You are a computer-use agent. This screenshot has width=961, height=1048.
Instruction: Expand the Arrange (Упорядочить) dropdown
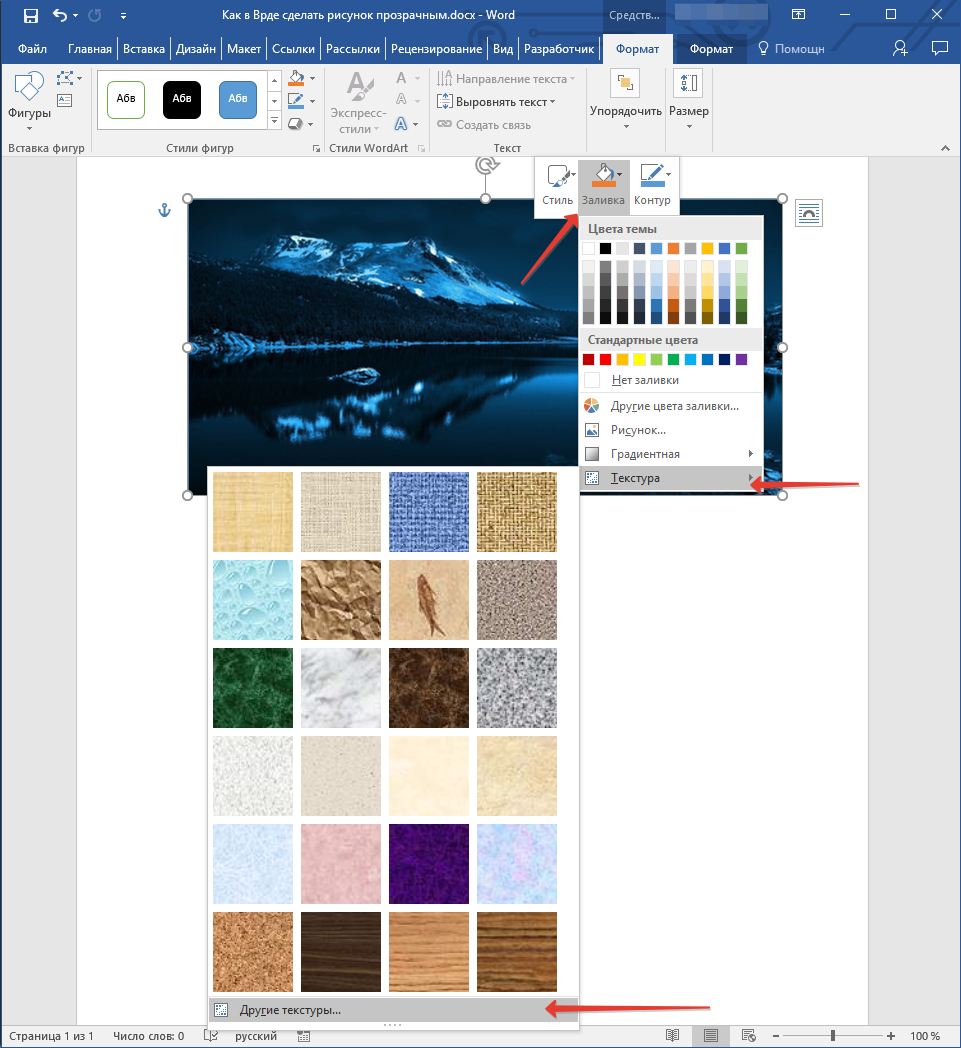pos(626,99)
